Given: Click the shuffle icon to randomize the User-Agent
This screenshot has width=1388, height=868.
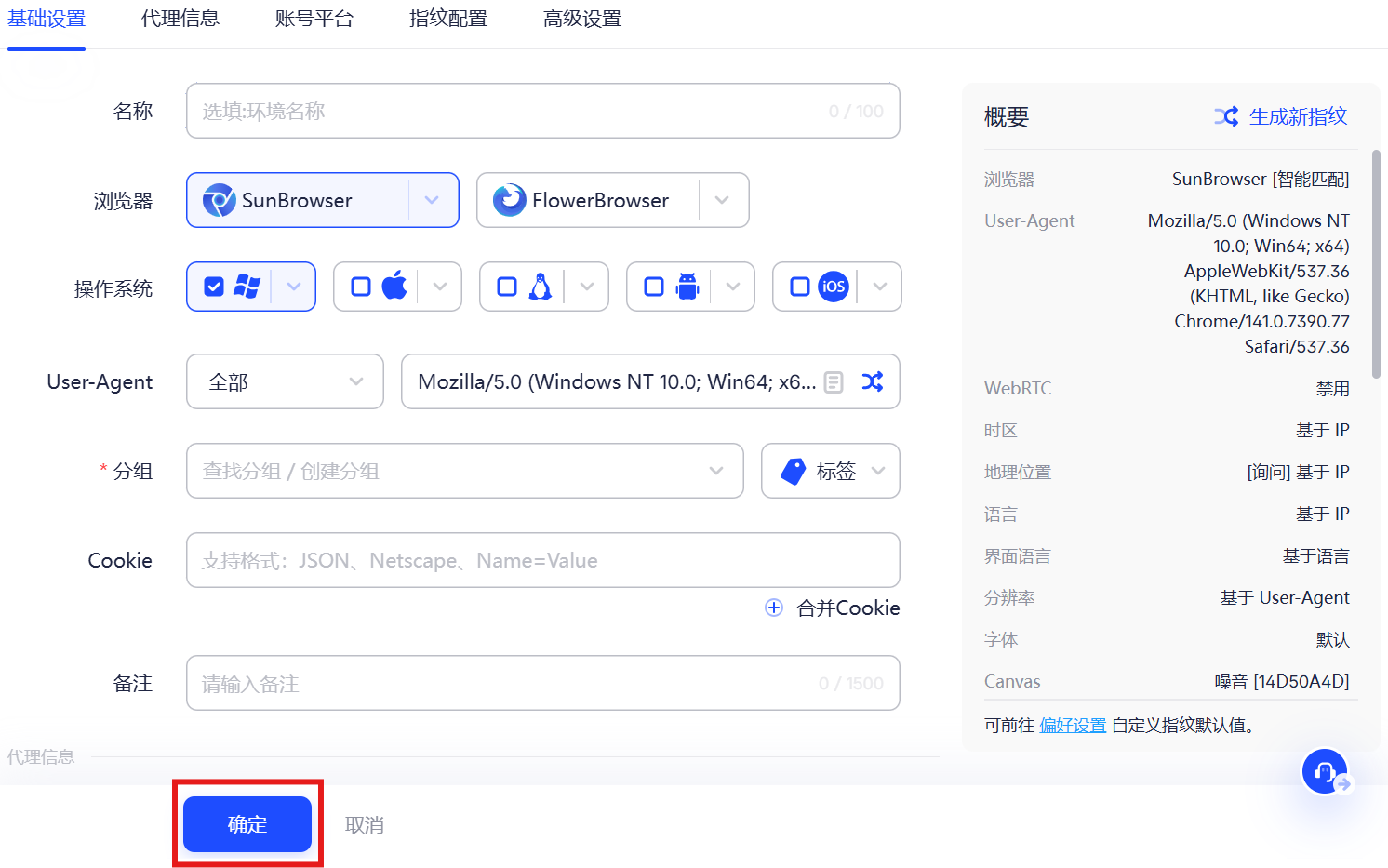Looking at the screenshot, I should click(873, 381).
